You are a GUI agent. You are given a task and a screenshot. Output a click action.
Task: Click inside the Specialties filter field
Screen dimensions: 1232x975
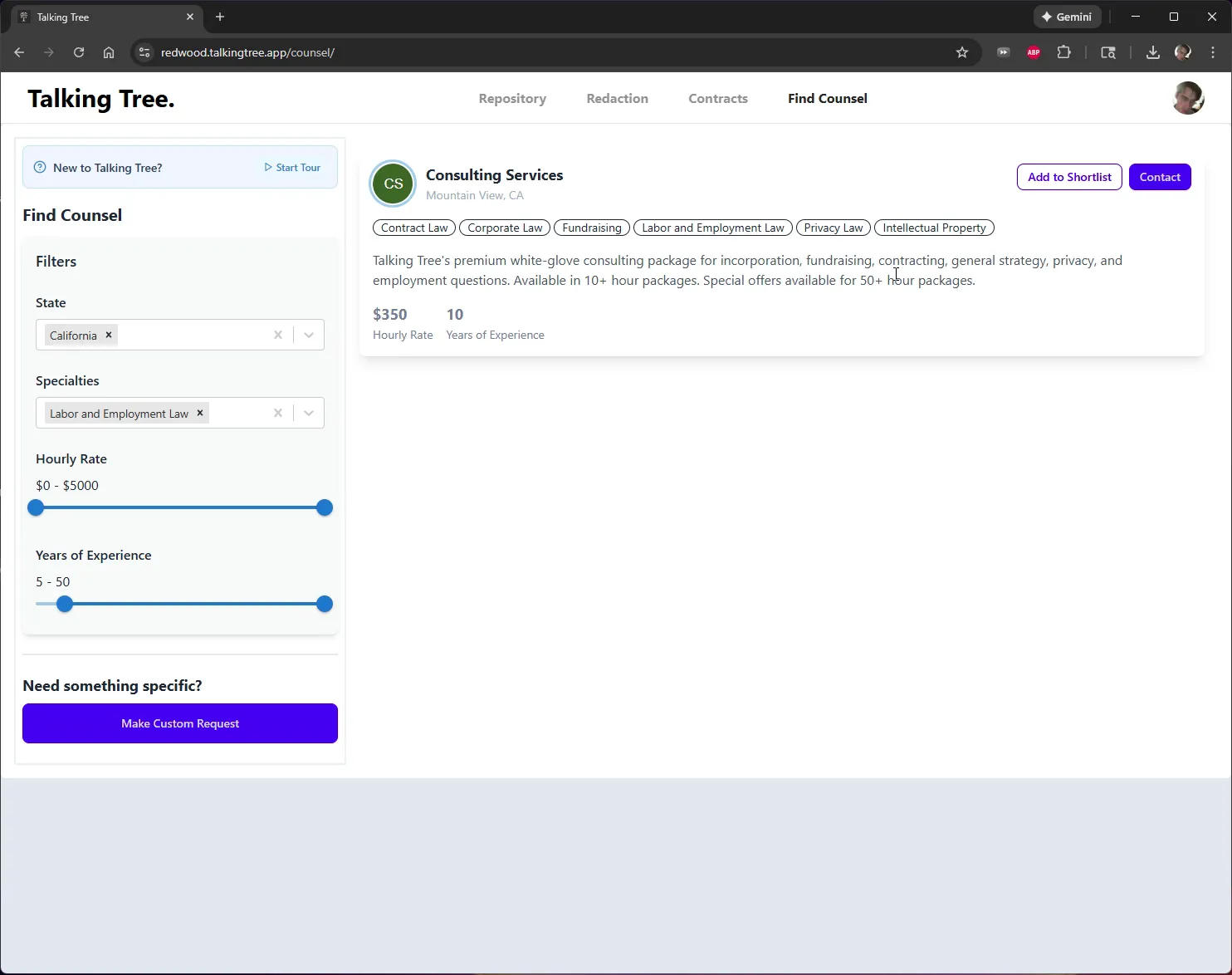point(180,413)
